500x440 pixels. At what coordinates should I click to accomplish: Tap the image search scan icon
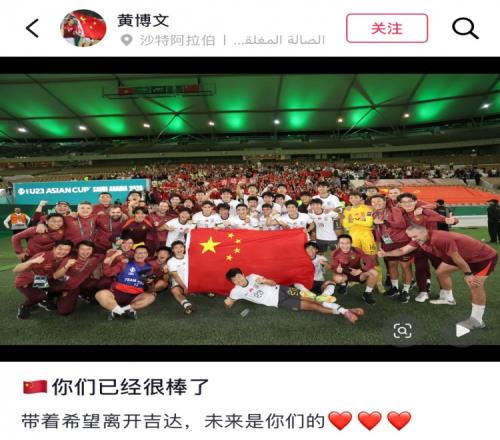(x=402, y=331)
